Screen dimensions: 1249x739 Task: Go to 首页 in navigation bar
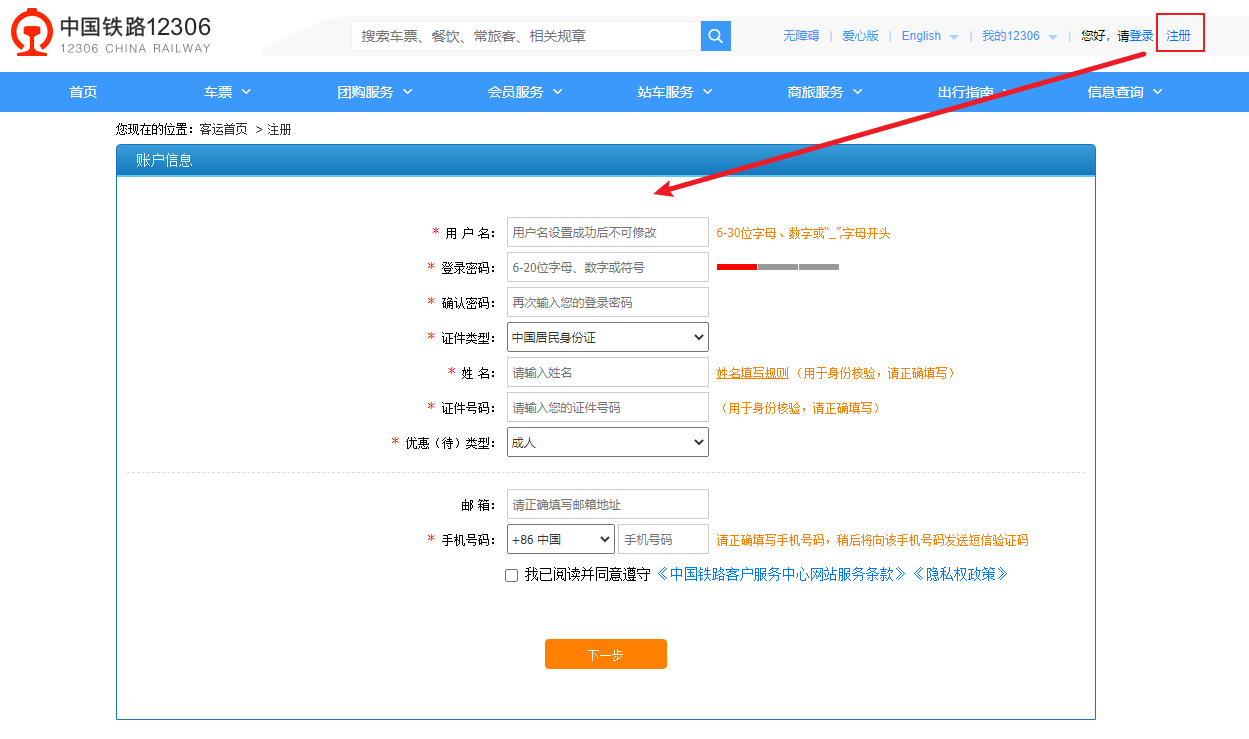coord(83,92)
